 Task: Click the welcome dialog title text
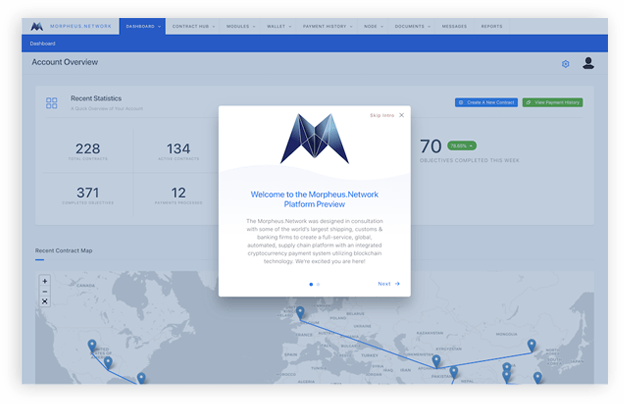(314, 199)
